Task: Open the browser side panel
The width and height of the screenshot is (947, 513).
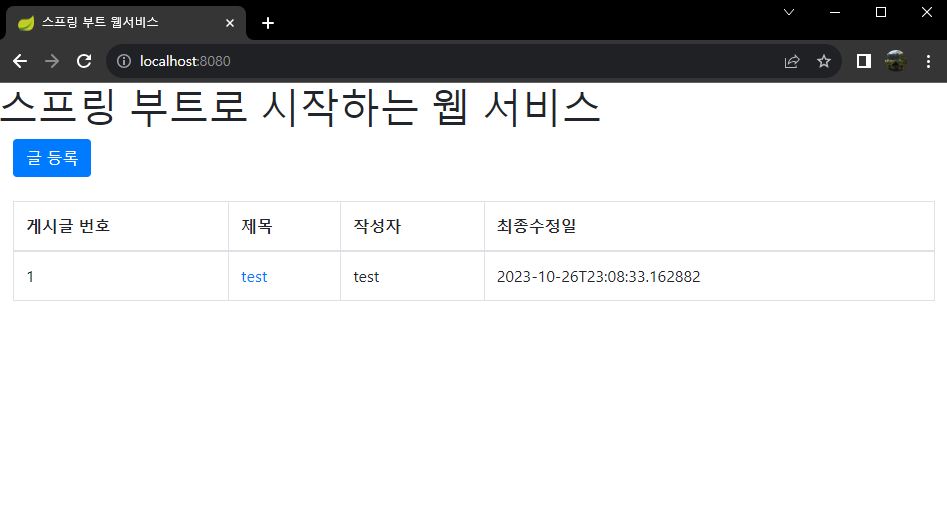Action: (864, 61)
